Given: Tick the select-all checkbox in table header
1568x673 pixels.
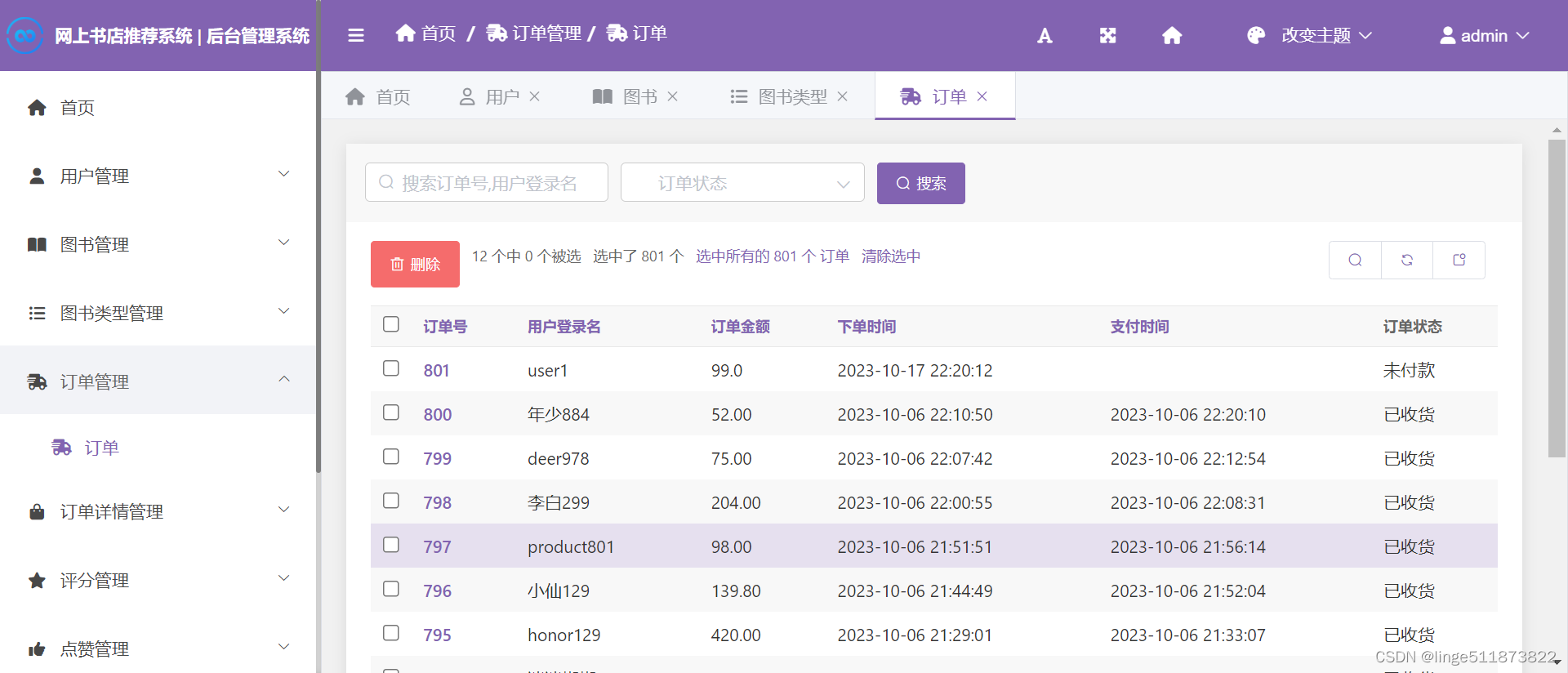Looking at the screenshot, I should point(391,324).
